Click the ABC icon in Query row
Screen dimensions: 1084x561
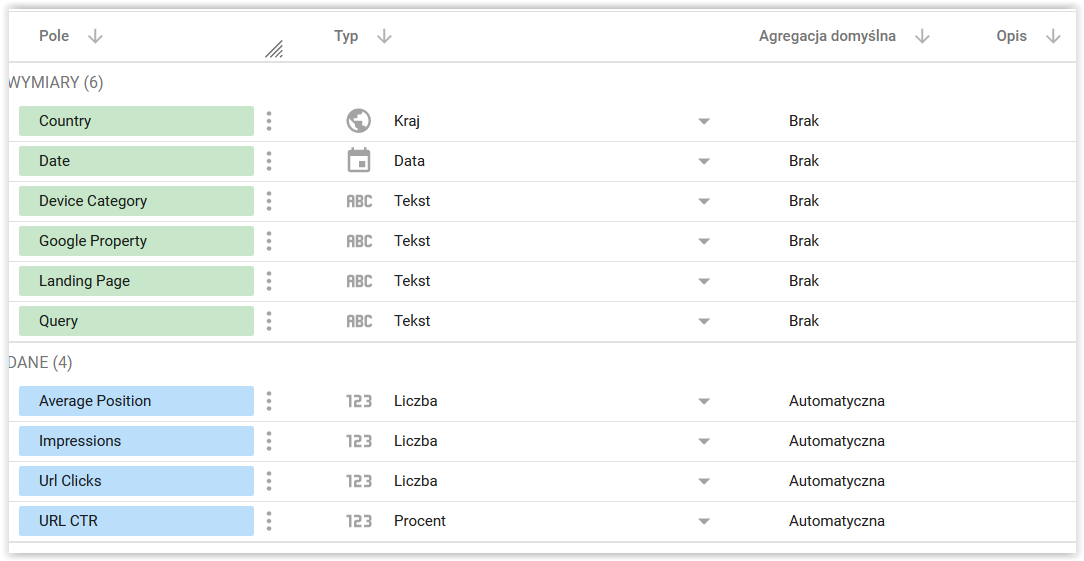(x=359, y=322)
